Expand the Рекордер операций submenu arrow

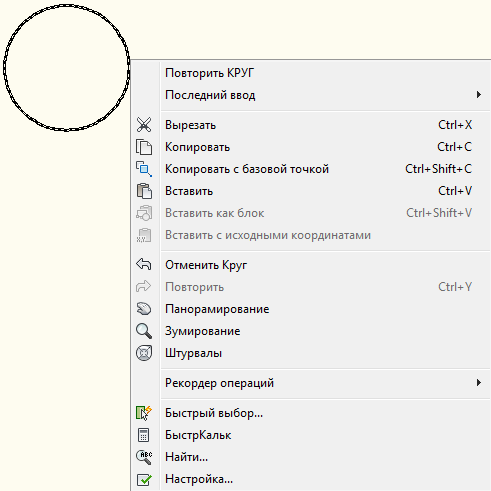pos(479,383)
